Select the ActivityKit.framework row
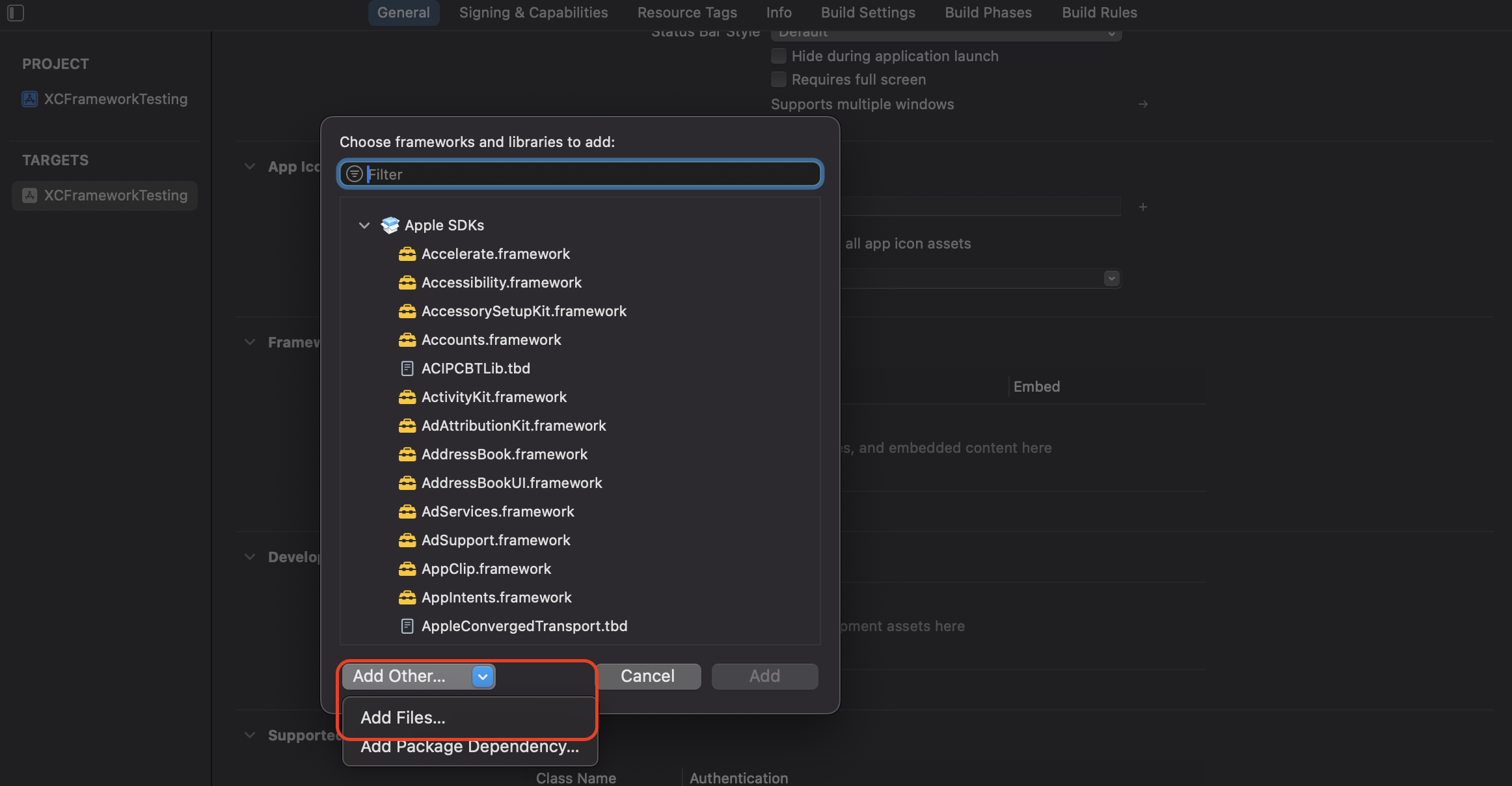This screenshot has width=1512, height=786. [580, 397]
